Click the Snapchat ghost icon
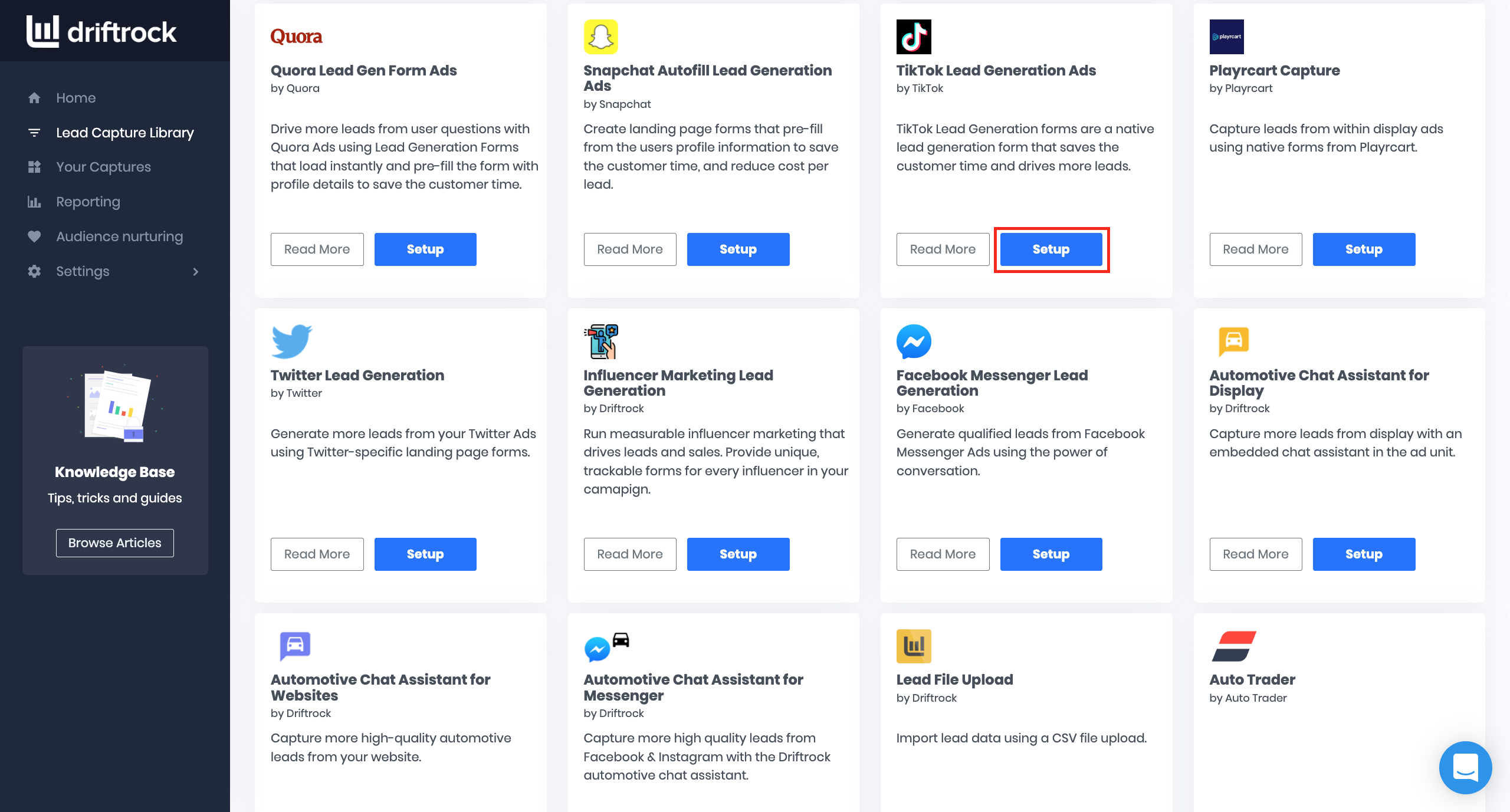 (x=600, y=36)
